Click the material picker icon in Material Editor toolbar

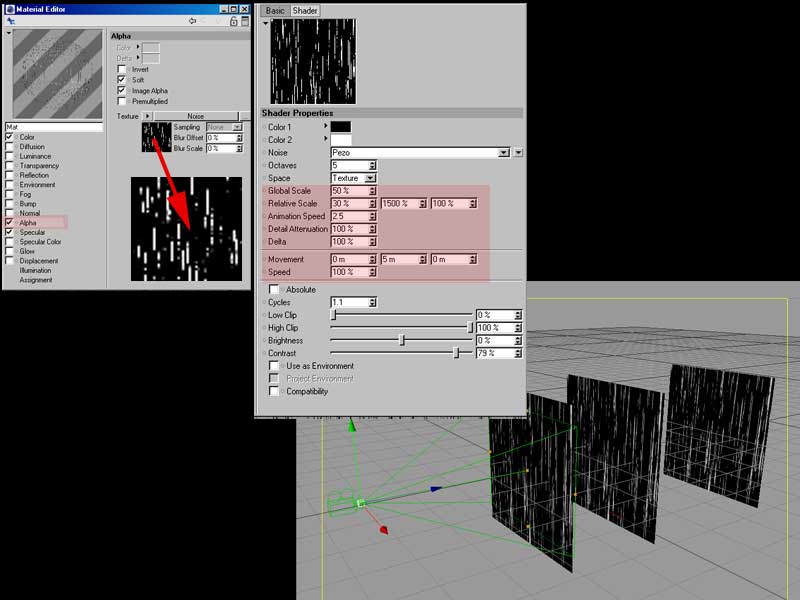[11, 21]
